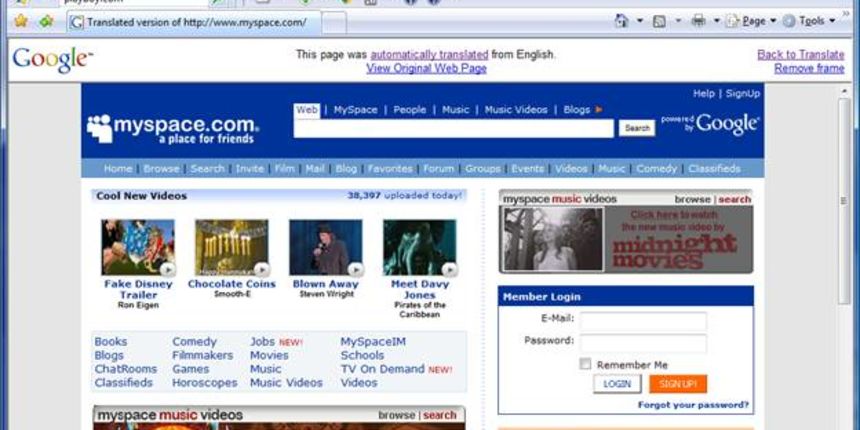Select the MySpace search tab
This screenshot has height=430, width=860.
pyautogui.click(x=355, y=110)
